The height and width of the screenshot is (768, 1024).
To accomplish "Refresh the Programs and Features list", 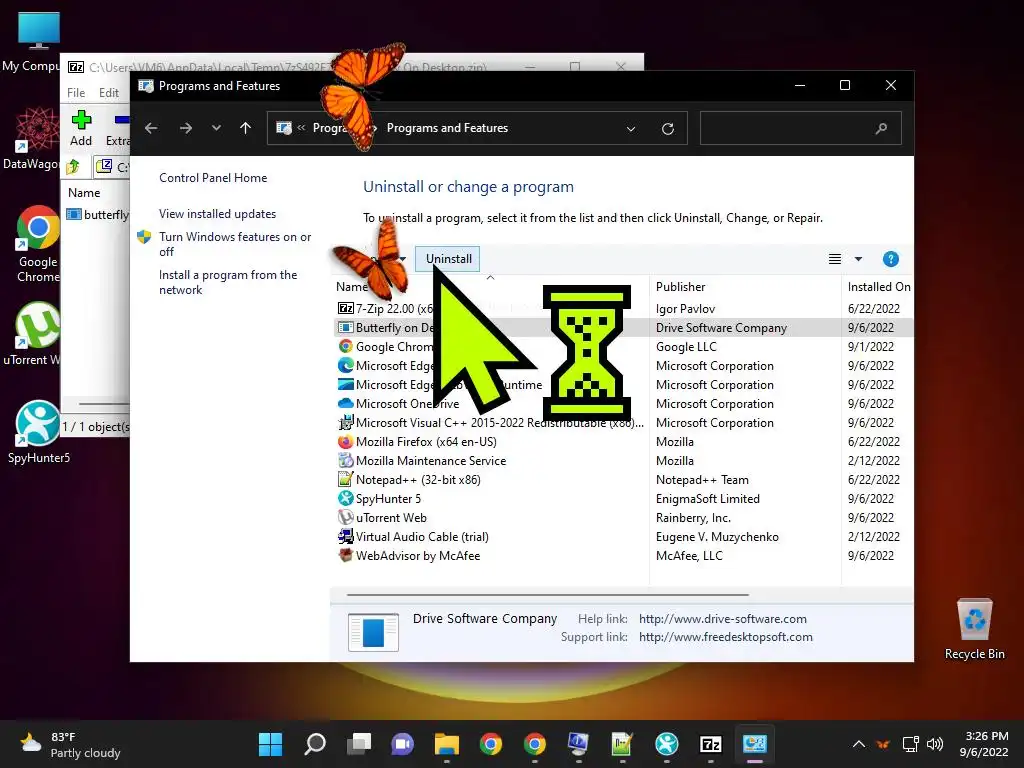I will 667,129.
